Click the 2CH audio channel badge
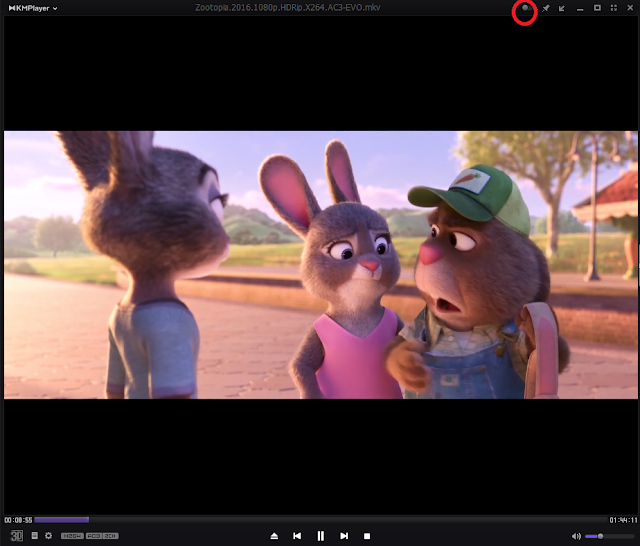The image size is (640, 546). (111, 536)
